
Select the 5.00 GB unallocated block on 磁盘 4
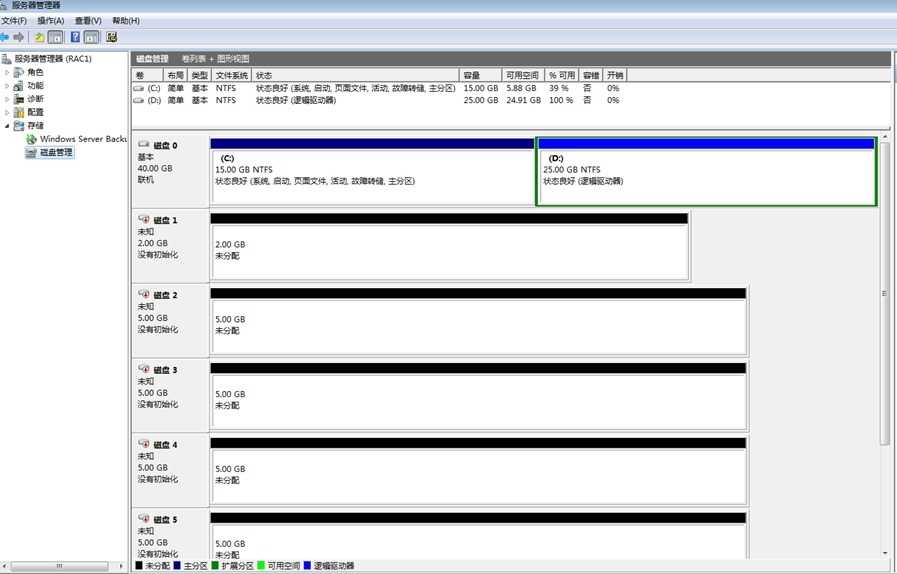click(x=478, y=471)
